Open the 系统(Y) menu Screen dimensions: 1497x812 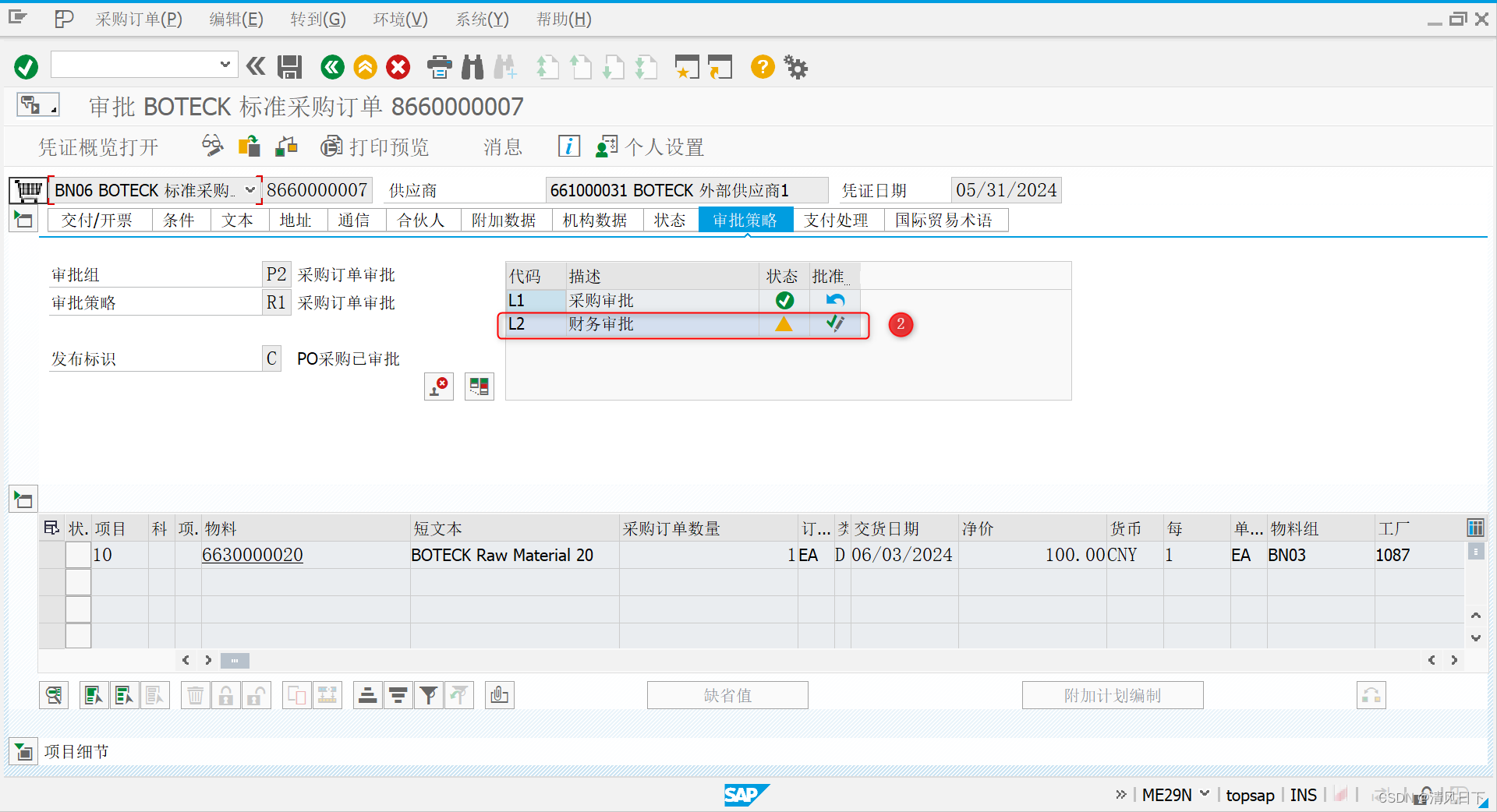[x=482, y=19]
